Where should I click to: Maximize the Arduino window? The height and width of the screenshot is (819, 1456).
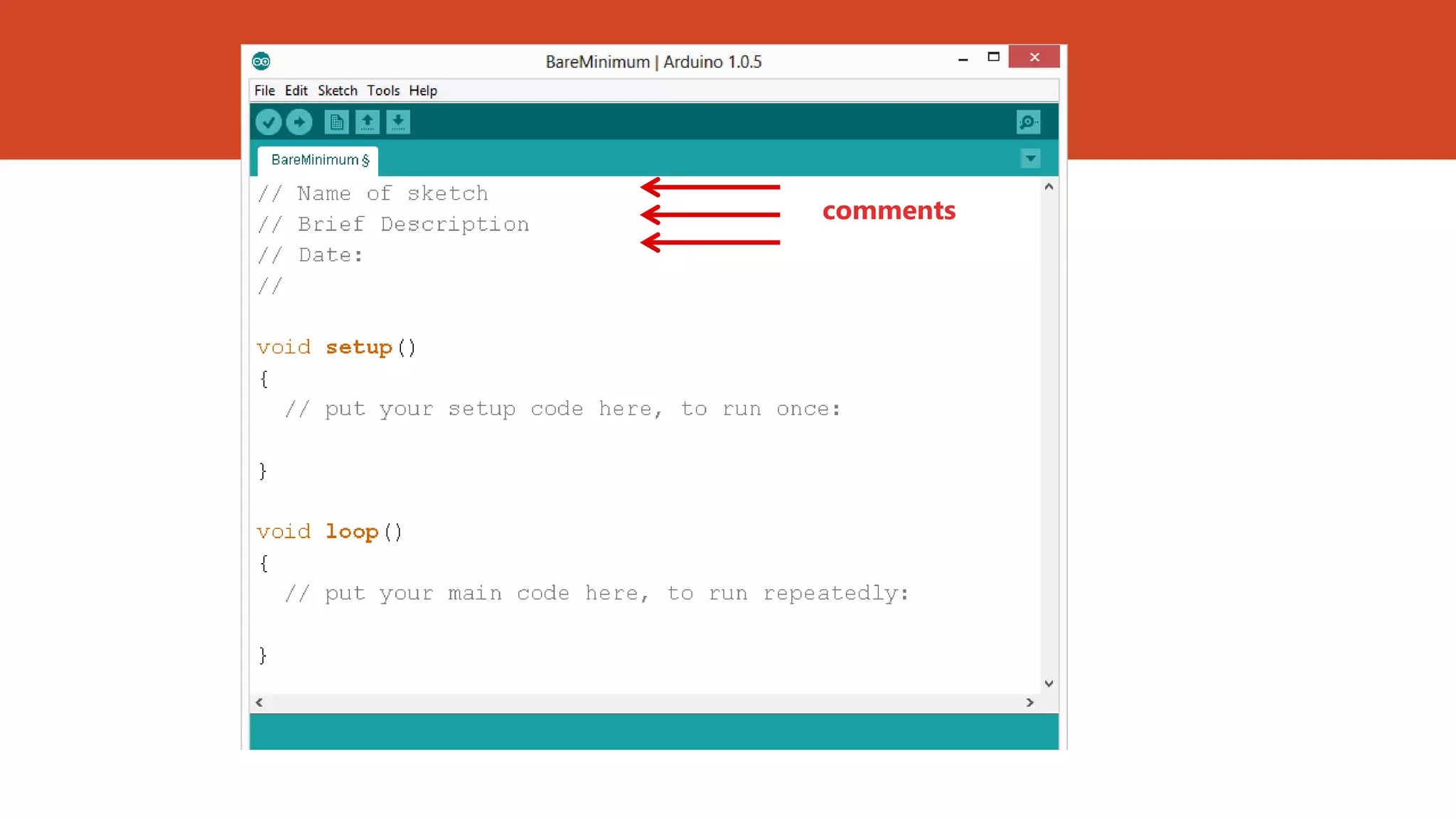click(993, 57)
